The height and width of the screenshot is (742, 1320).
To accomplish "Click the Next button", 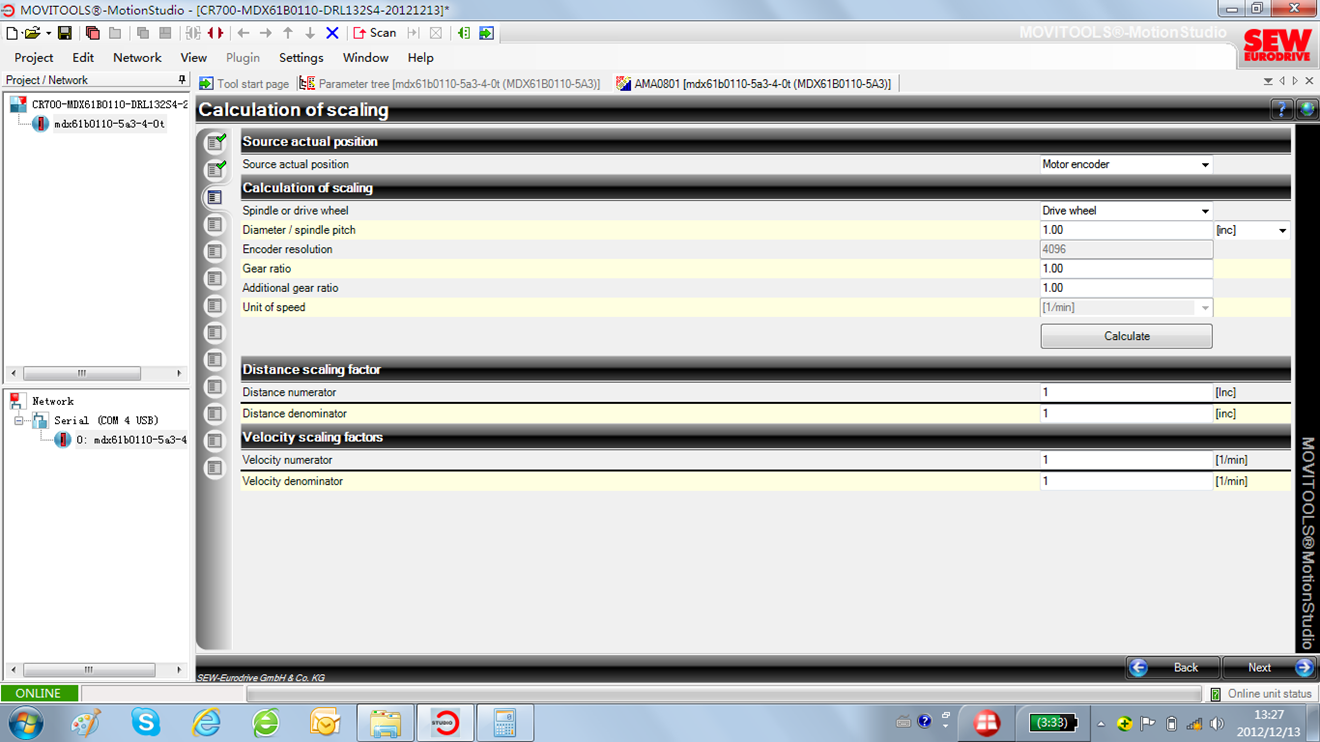I will coord(1269,667).
